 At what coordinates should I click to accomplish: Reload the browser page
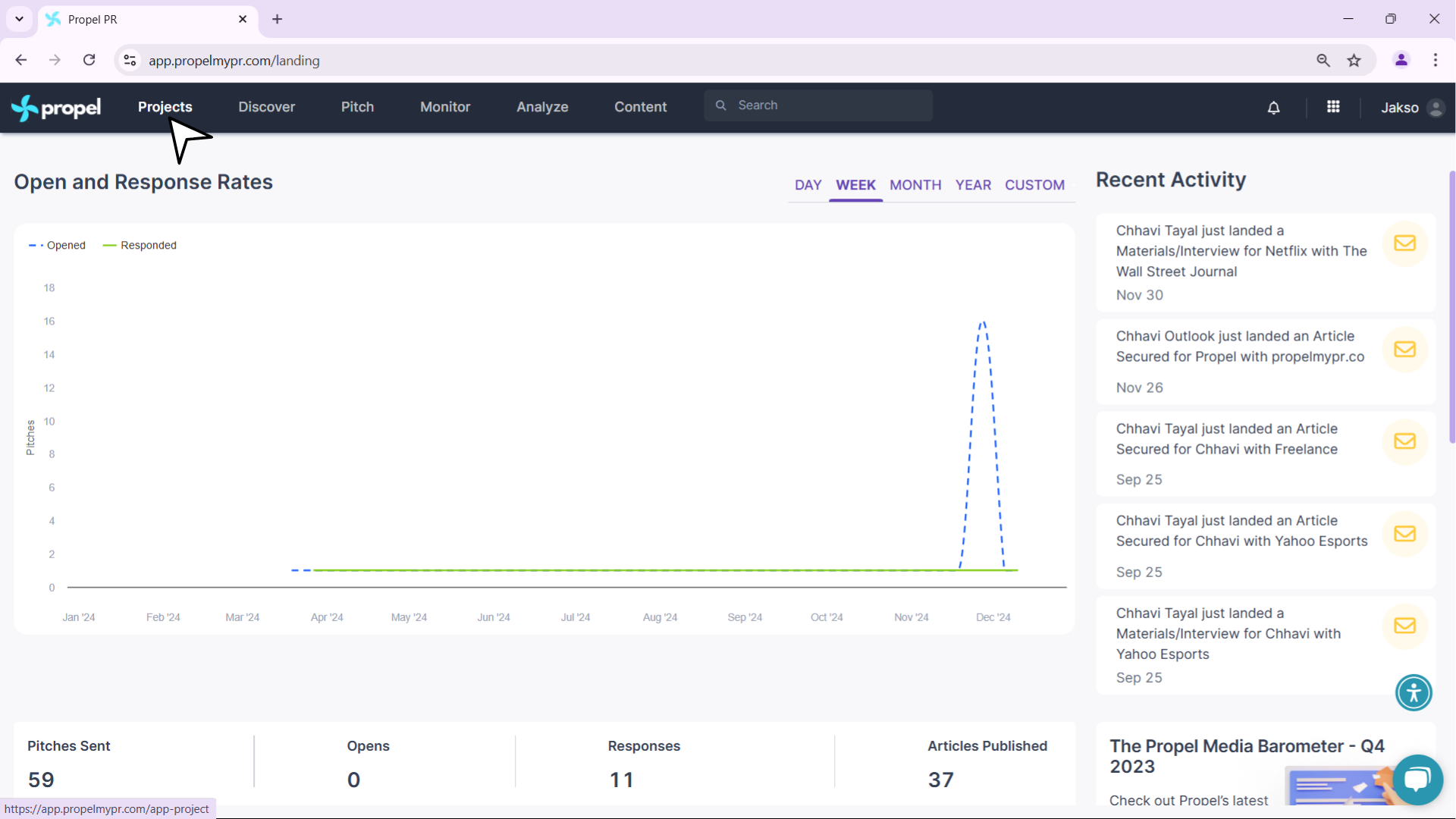coord(89,60)
